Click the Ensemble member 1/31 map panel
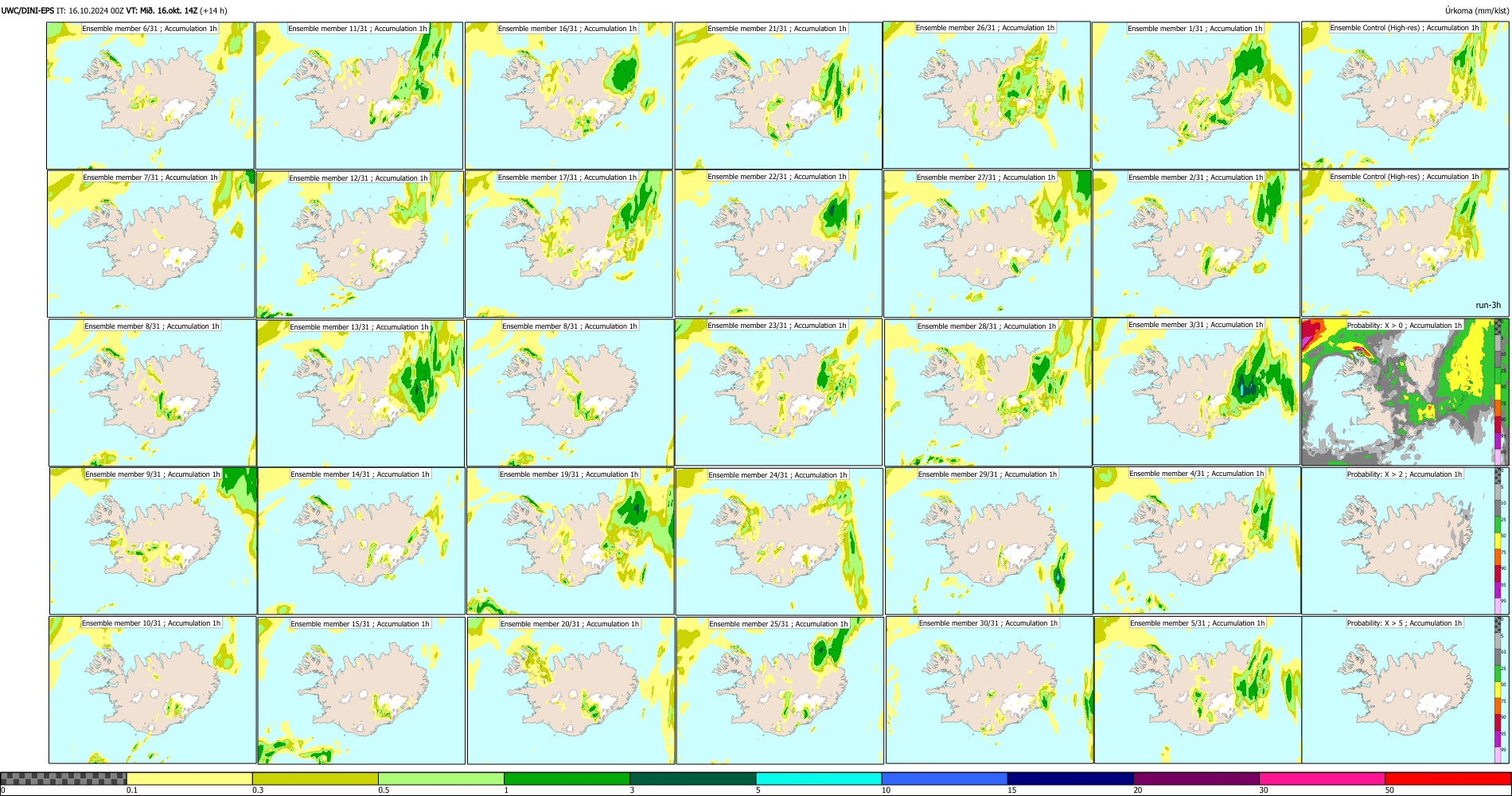Screen dimensions: 1512x796 (1195, 96)
